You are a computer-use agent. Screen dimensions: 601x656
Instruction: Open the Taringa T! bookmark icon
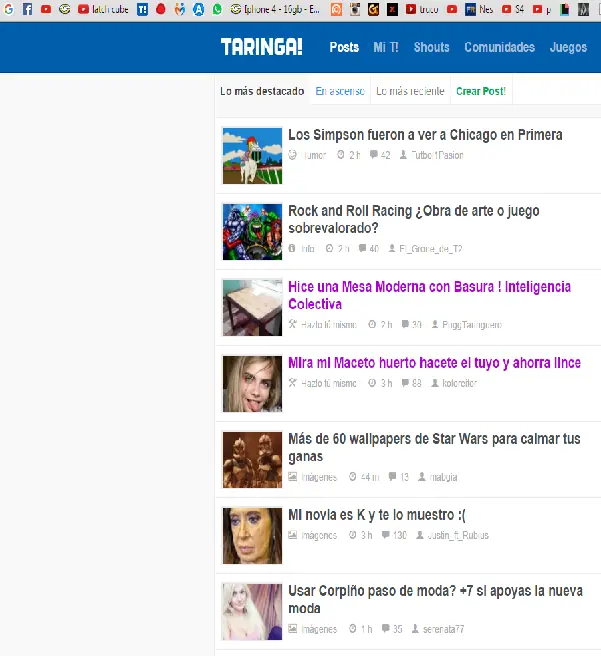pos(142,9)
